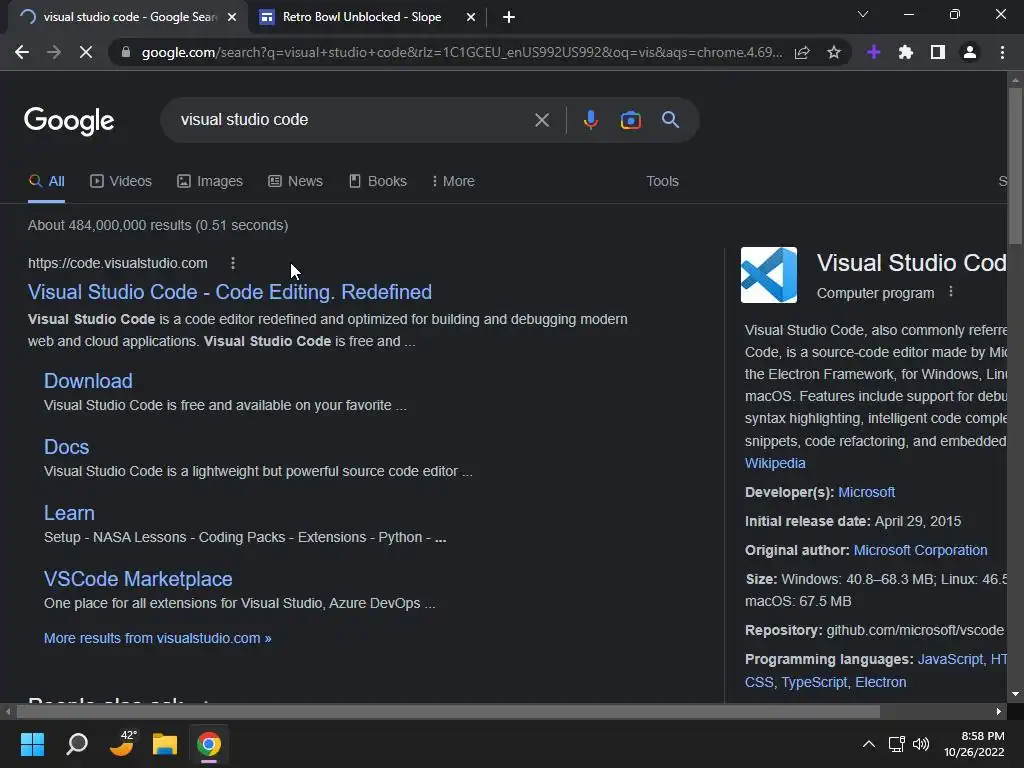Screen dimensions: 1024x768
Task: Go back using the browser back arrow
Action: 22,52
